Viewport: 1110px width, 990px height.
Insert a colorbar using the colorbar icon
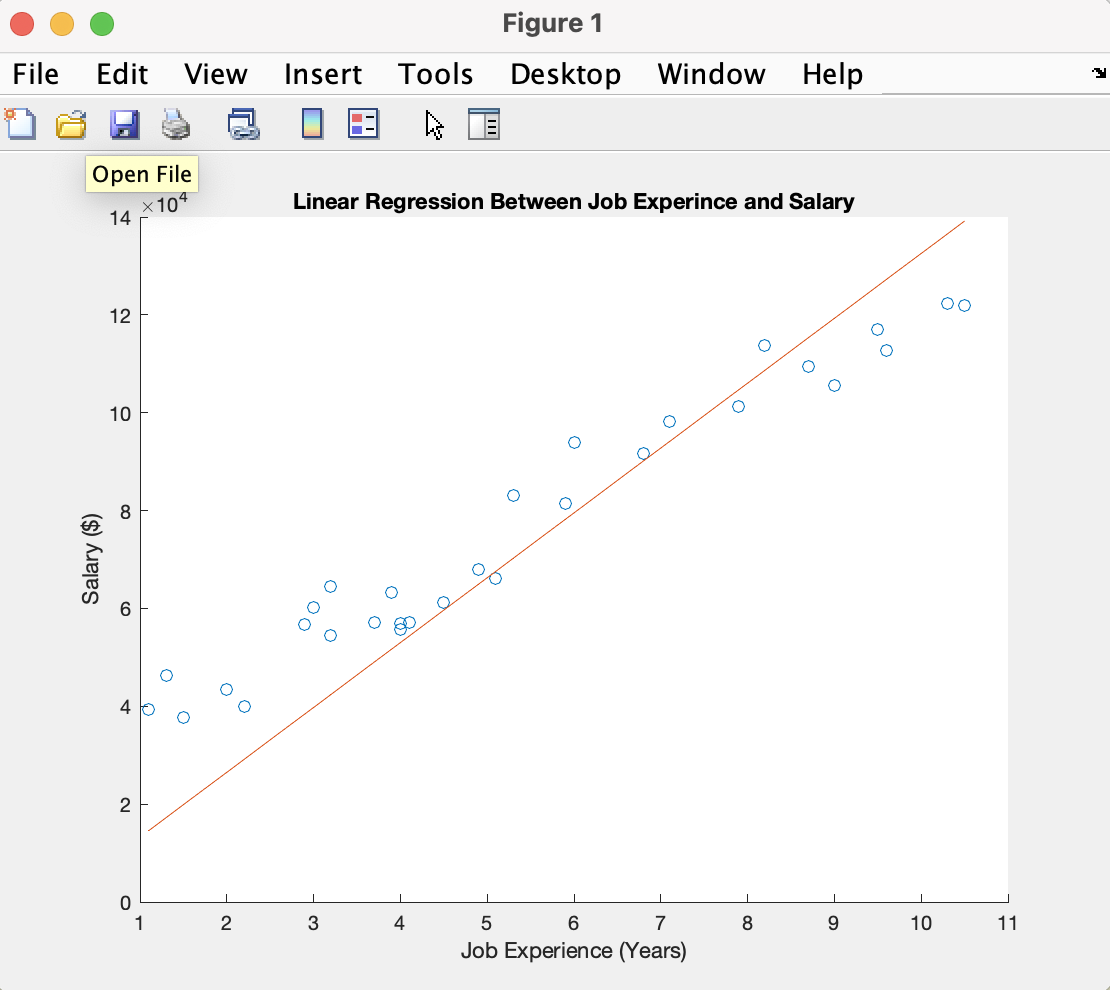pyautogui.click(x=311, y=124)
